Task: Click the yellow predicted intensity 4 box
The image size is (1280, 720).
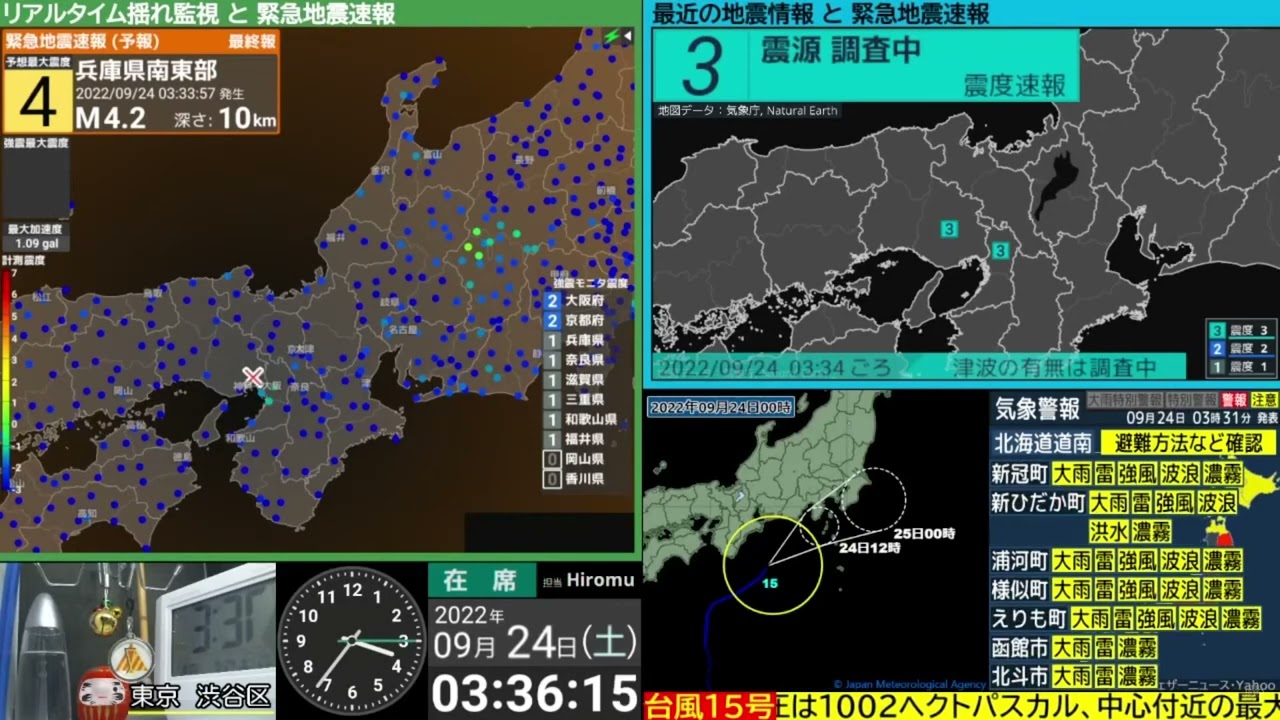Action: (x=37, y=102)
